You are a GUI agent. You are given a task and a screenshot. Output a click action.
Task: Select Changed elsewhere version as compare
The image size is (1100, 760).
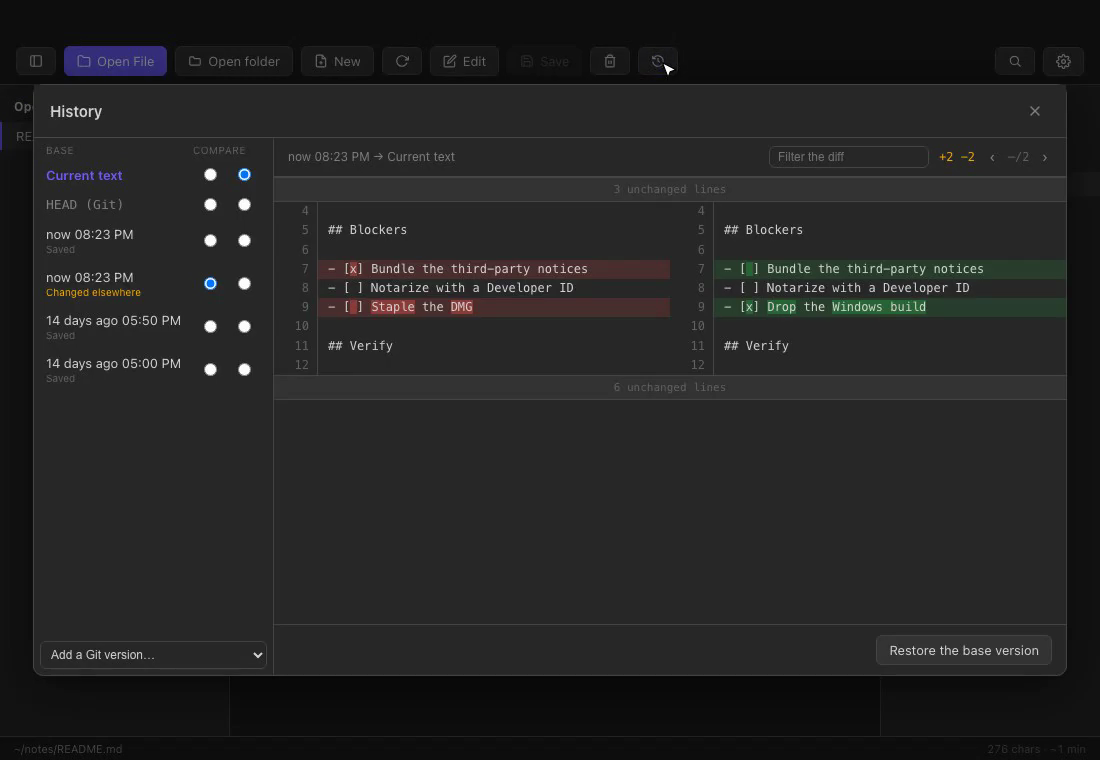click(x=244, y=284)
